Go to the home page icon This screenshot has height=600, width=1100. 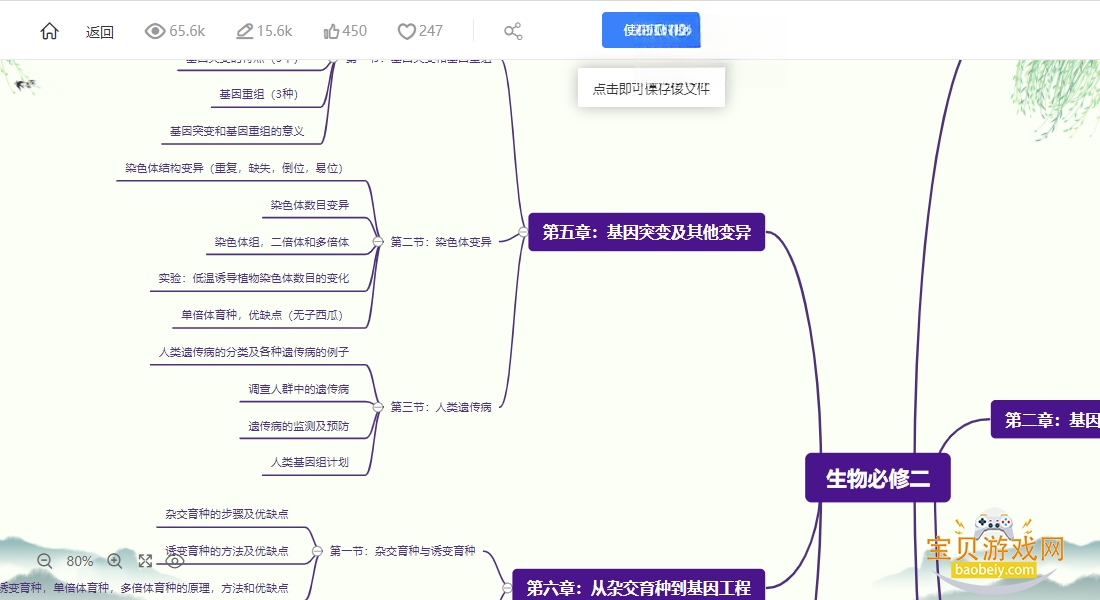[x=49, y=31]
